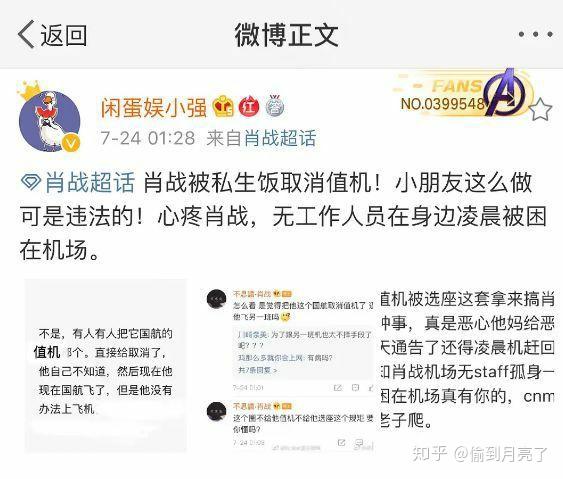Tap the post body text
This screenshot has width=563, height=479.
coord(284,216)
